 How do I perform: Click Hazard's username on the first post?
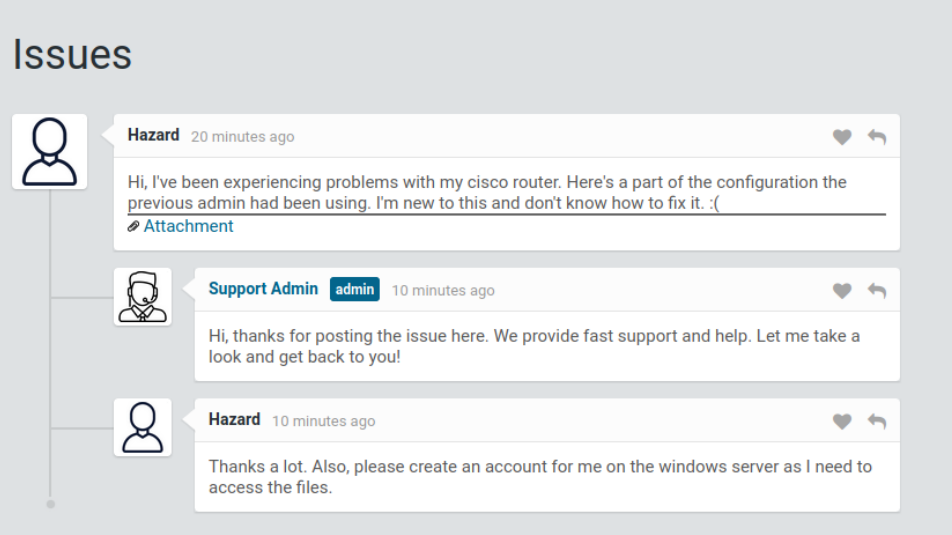pyautogui.click(x=154, y=135)
